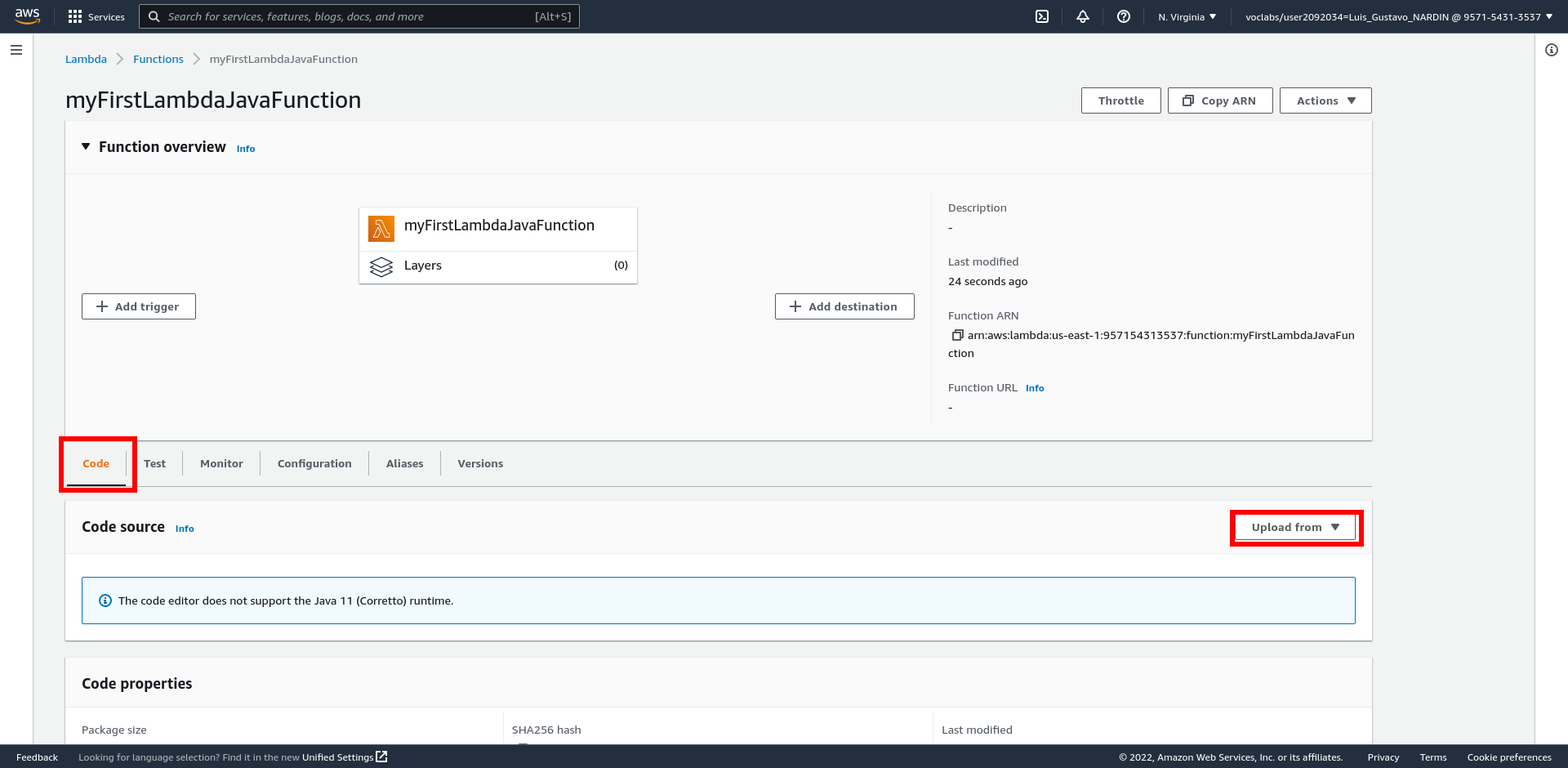Open the notifications bell
The width and height of the screenshot is (1568, 768).
coord(1083,16)
